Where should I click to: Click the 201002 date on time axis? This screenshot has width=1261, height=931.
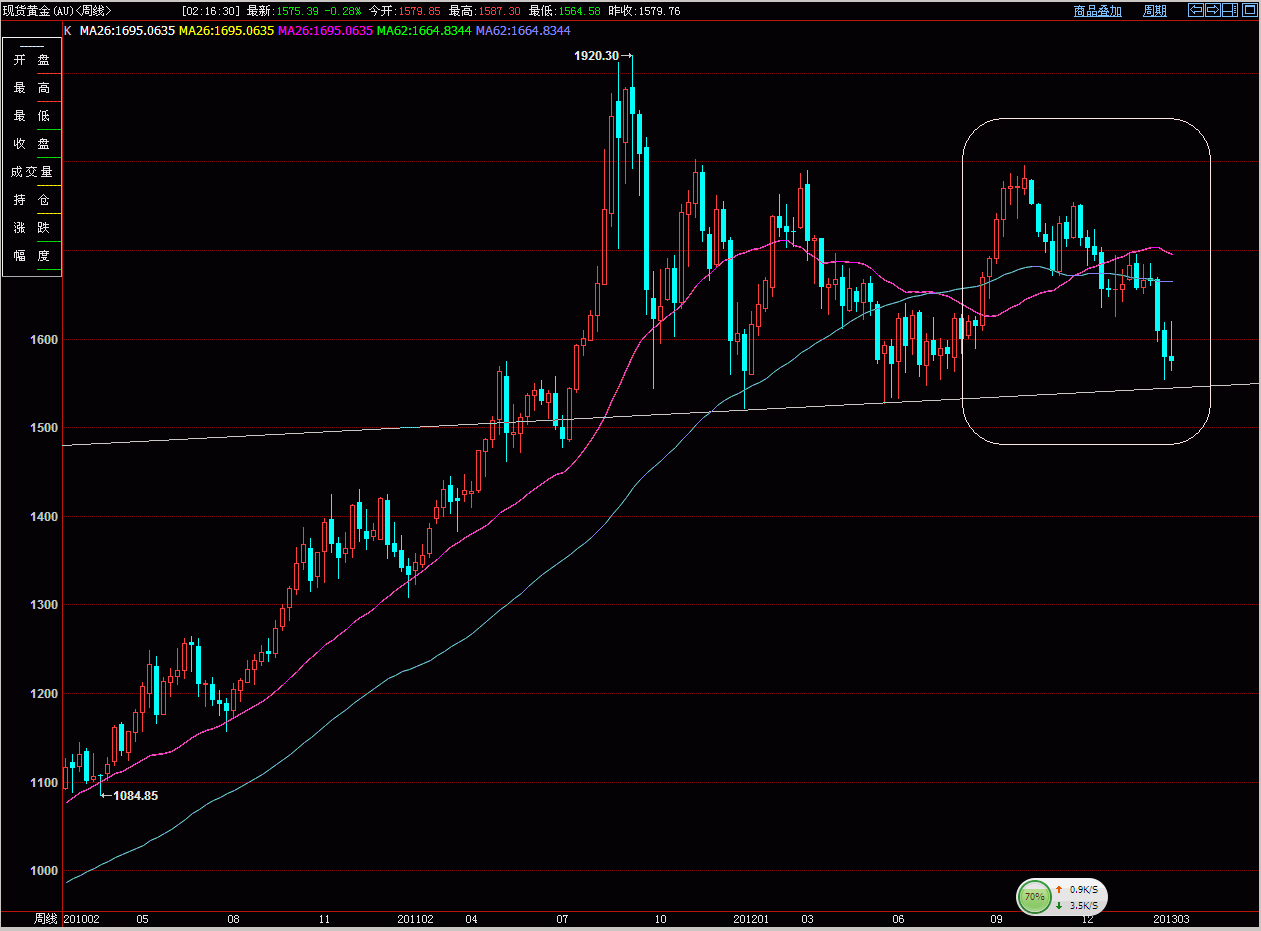[81, 918]
